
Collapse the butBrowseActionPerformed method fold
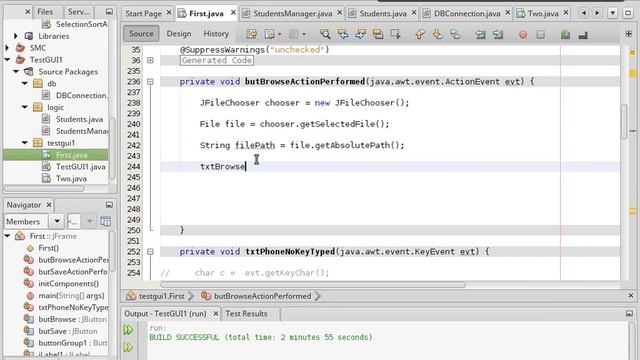150,82
